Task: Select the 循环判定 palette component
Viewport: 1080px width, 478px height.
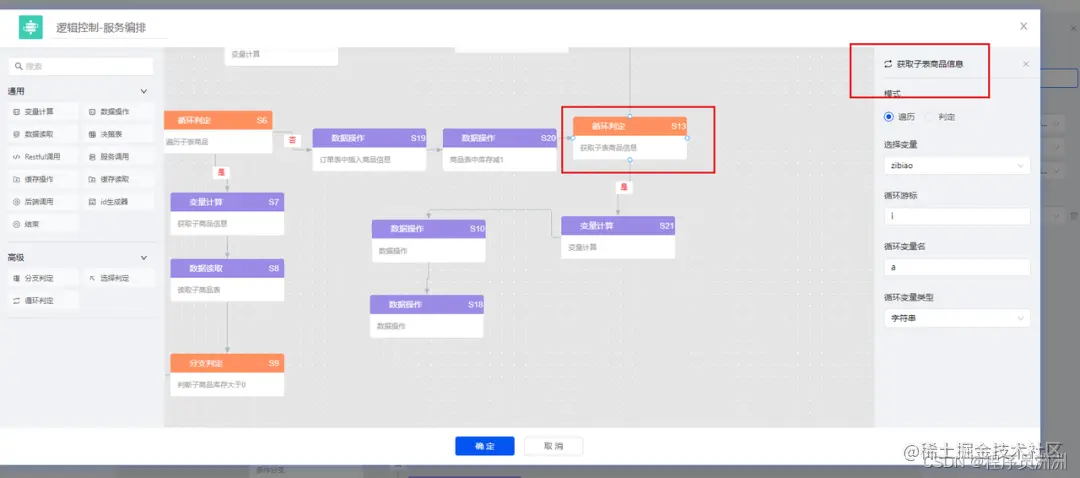Action: [x=43, y=301]
